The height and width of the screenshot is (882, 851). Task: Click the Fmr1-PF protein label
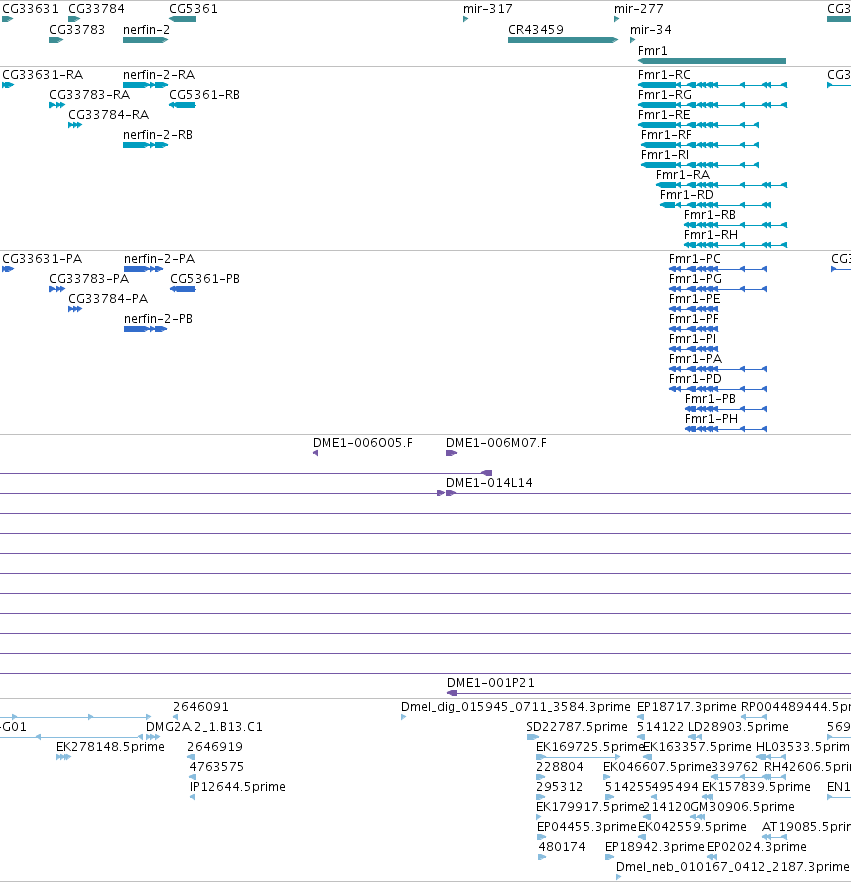[x=694, y=319]
